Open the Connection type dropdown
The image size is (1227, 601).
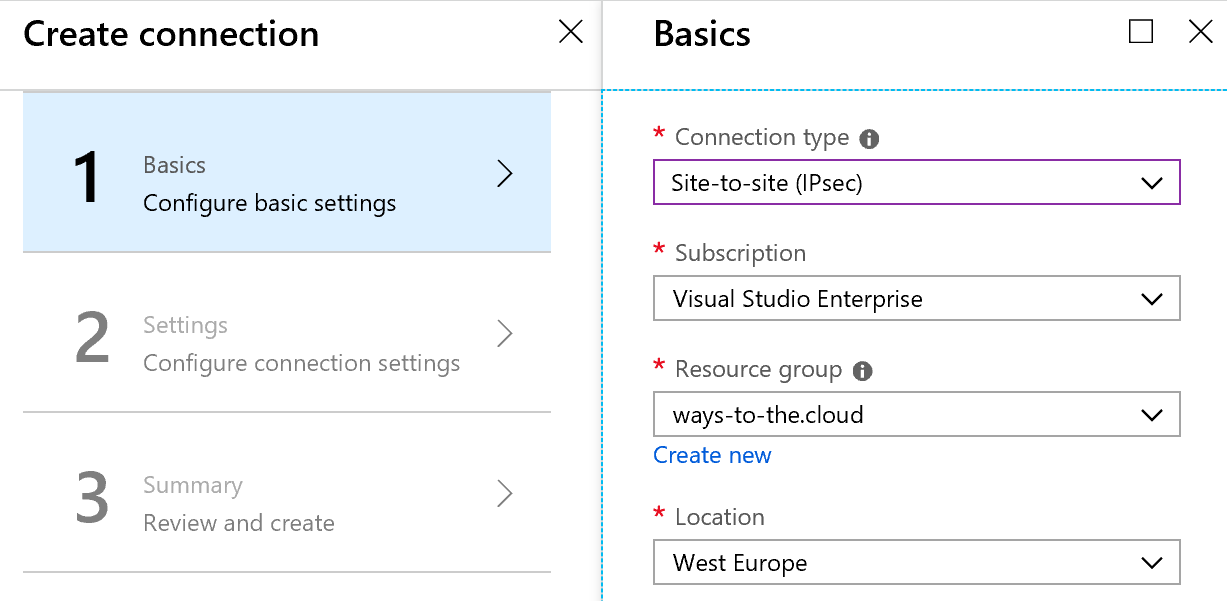coord(915,183)
